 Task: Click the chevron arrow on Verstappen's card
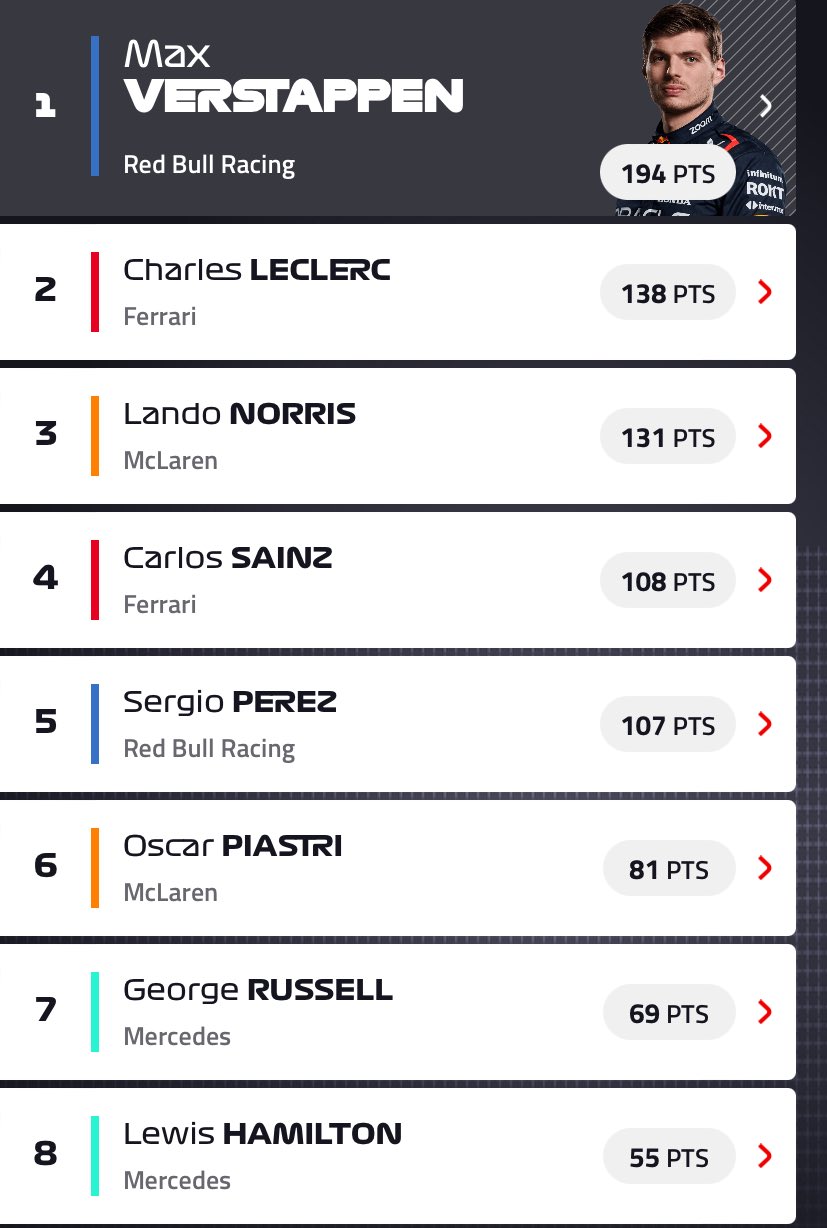[766, 105]
